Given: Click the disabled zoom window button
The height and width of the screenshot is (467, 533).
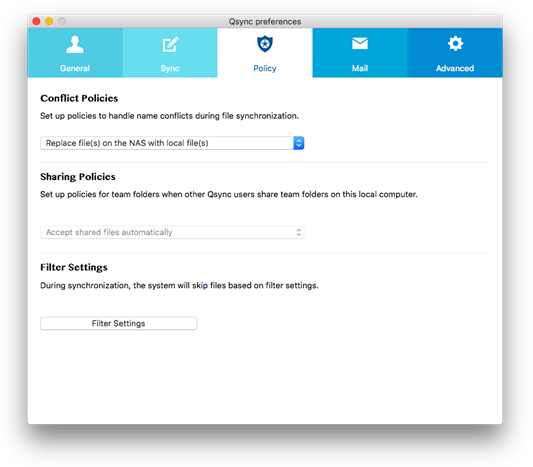Looking at the screenshot, I should point(62,21).
